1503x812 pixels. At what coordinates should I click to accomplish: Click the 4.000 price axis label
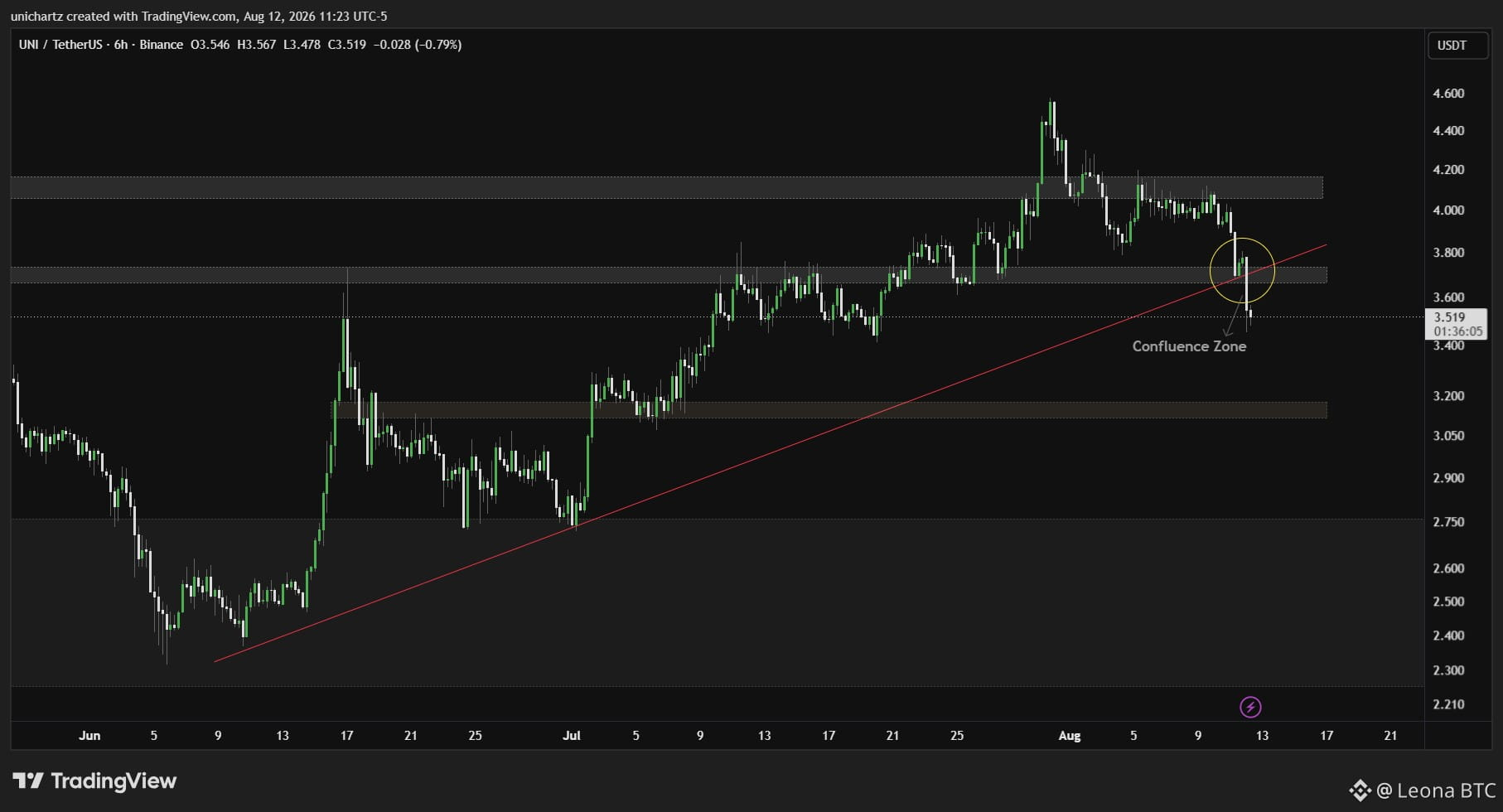point(1448,210)
